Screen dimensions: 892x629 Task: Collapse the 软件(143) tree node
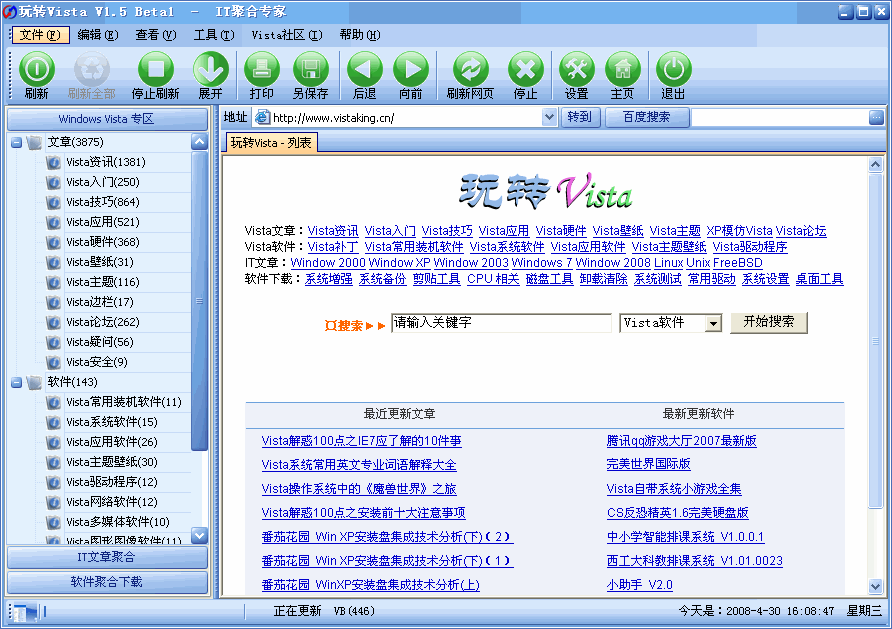16,382
